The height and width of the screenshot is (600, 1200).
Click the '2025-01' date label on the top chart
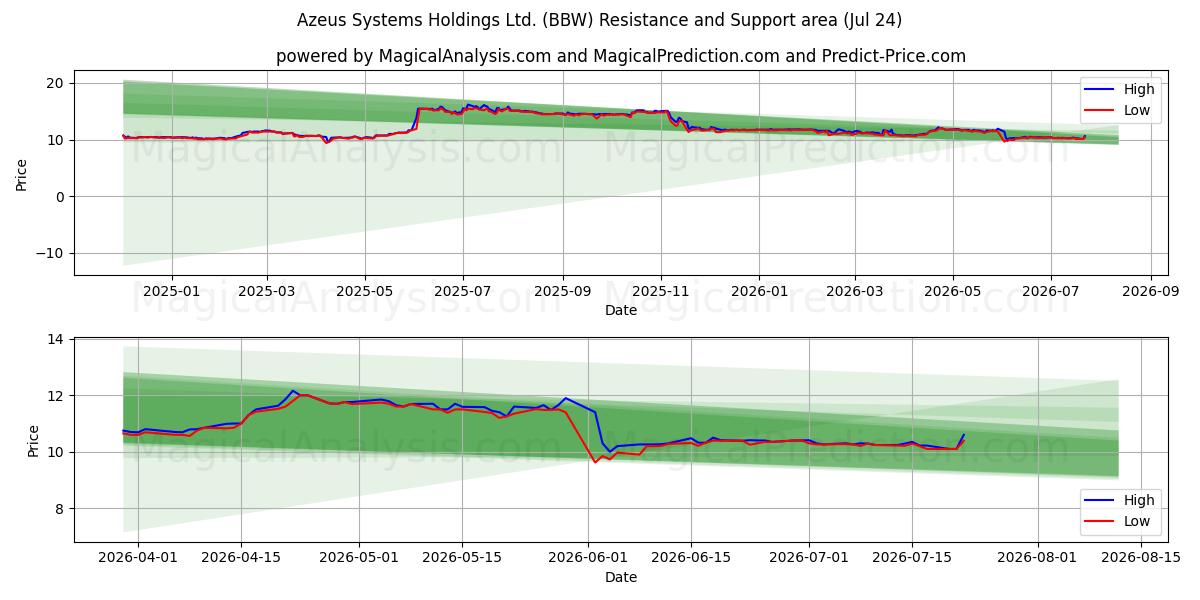[x=172, y=291]
